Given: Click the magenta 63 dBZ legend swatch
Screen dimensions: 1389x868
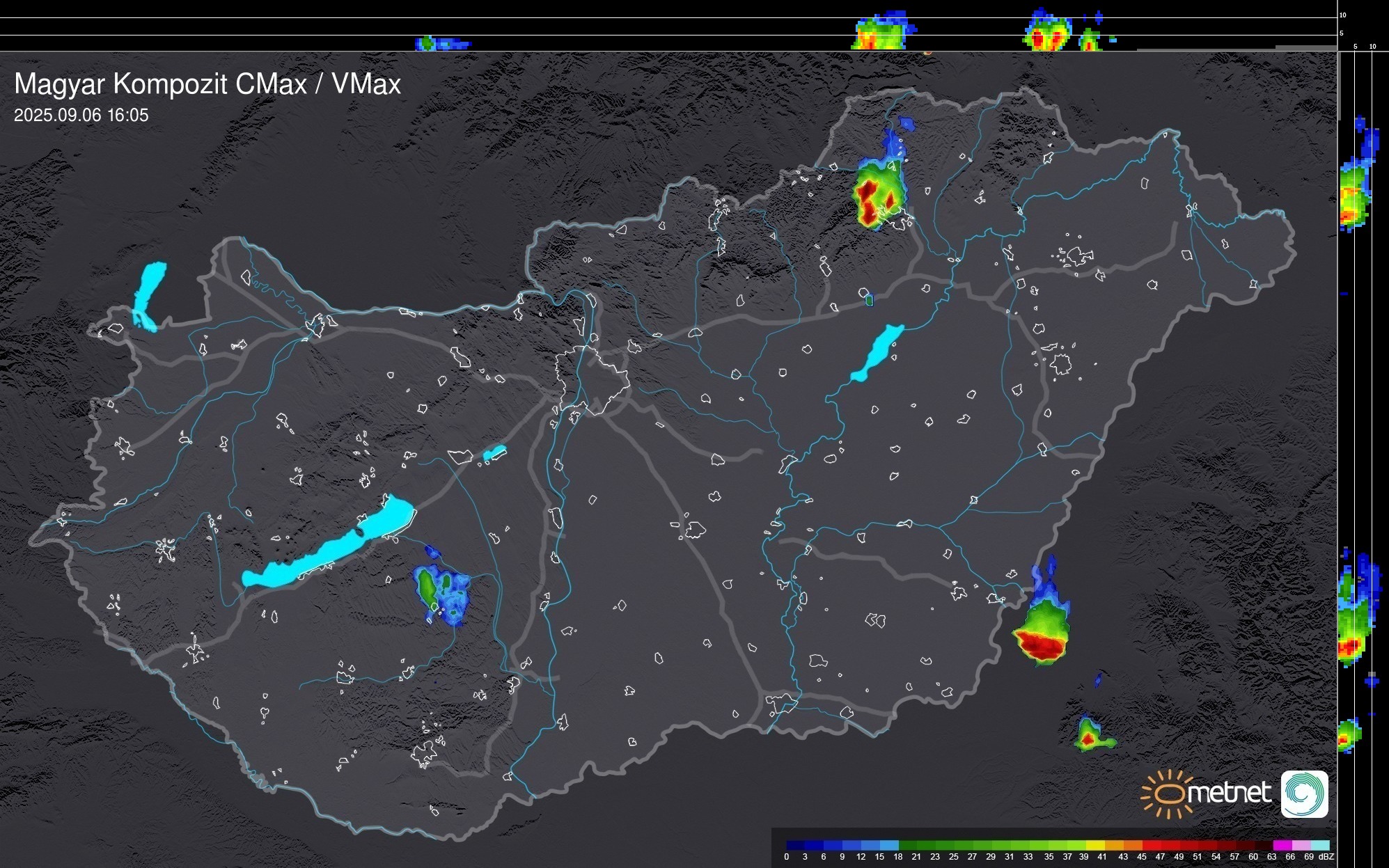Looking at the screenshot, I should [1281, 845].
